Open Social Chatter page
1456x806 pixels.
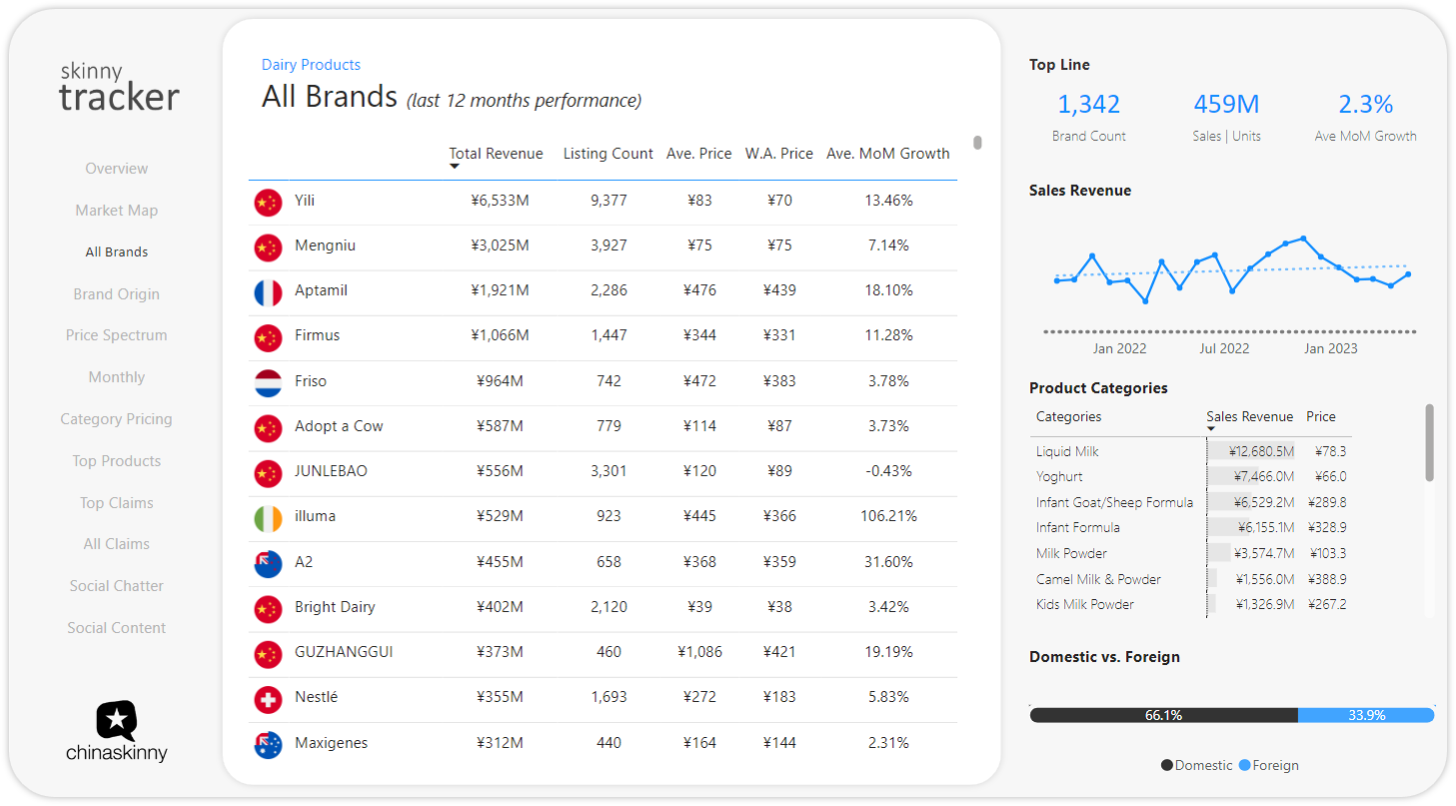click(117, 586)
